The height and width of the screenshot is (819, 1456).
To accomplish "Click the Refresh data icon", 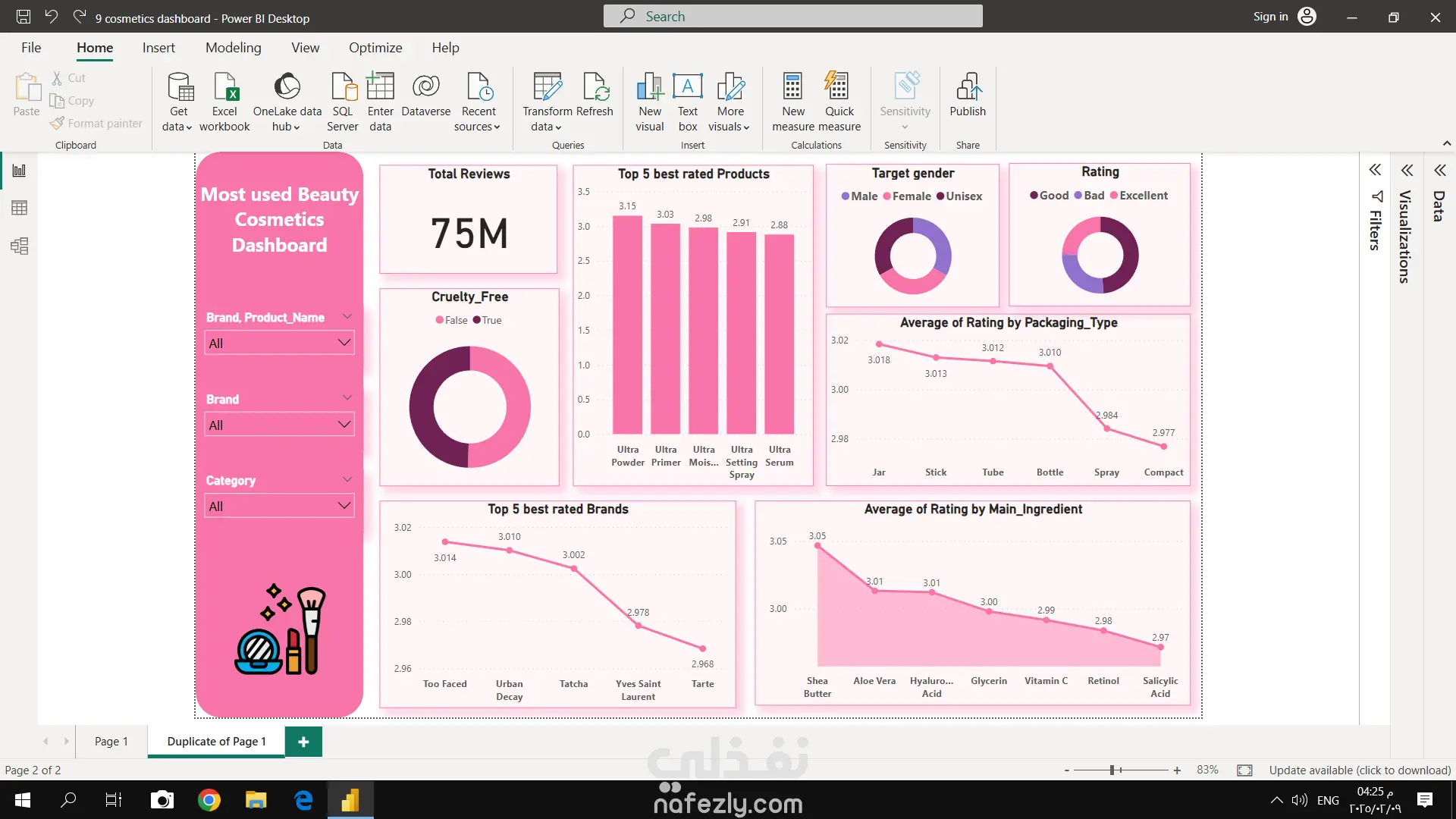I will 595,87.
